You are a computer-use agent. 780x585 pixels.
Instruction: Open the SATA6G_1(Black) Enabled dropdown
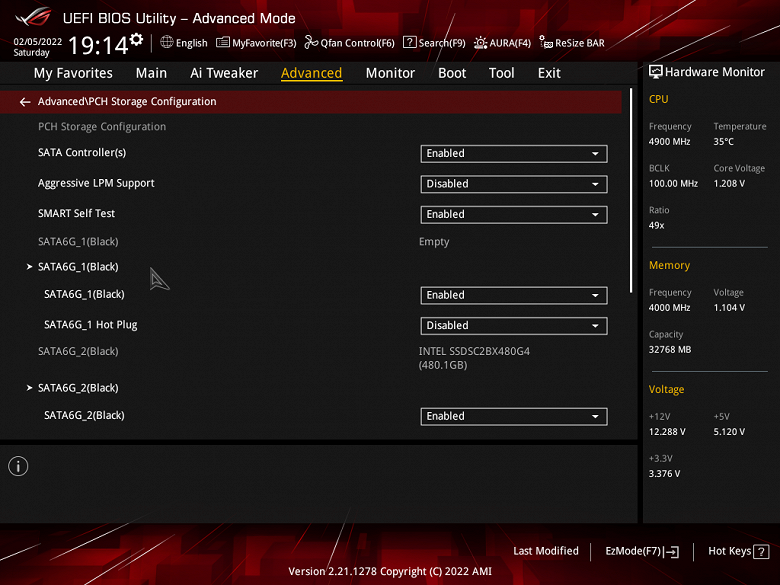(514, 295)
